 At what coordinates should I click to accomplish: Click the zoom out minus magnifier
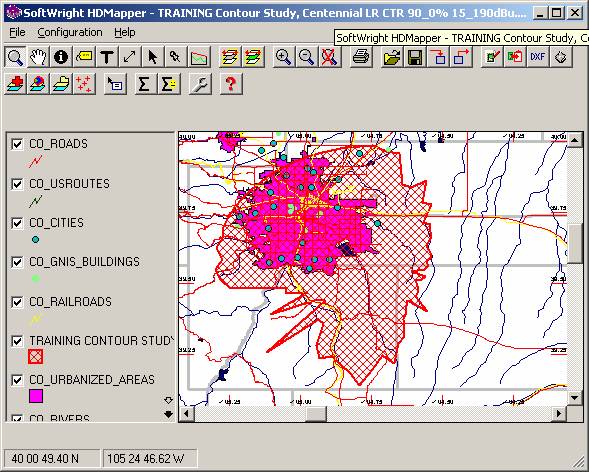[x=306, y=57]
